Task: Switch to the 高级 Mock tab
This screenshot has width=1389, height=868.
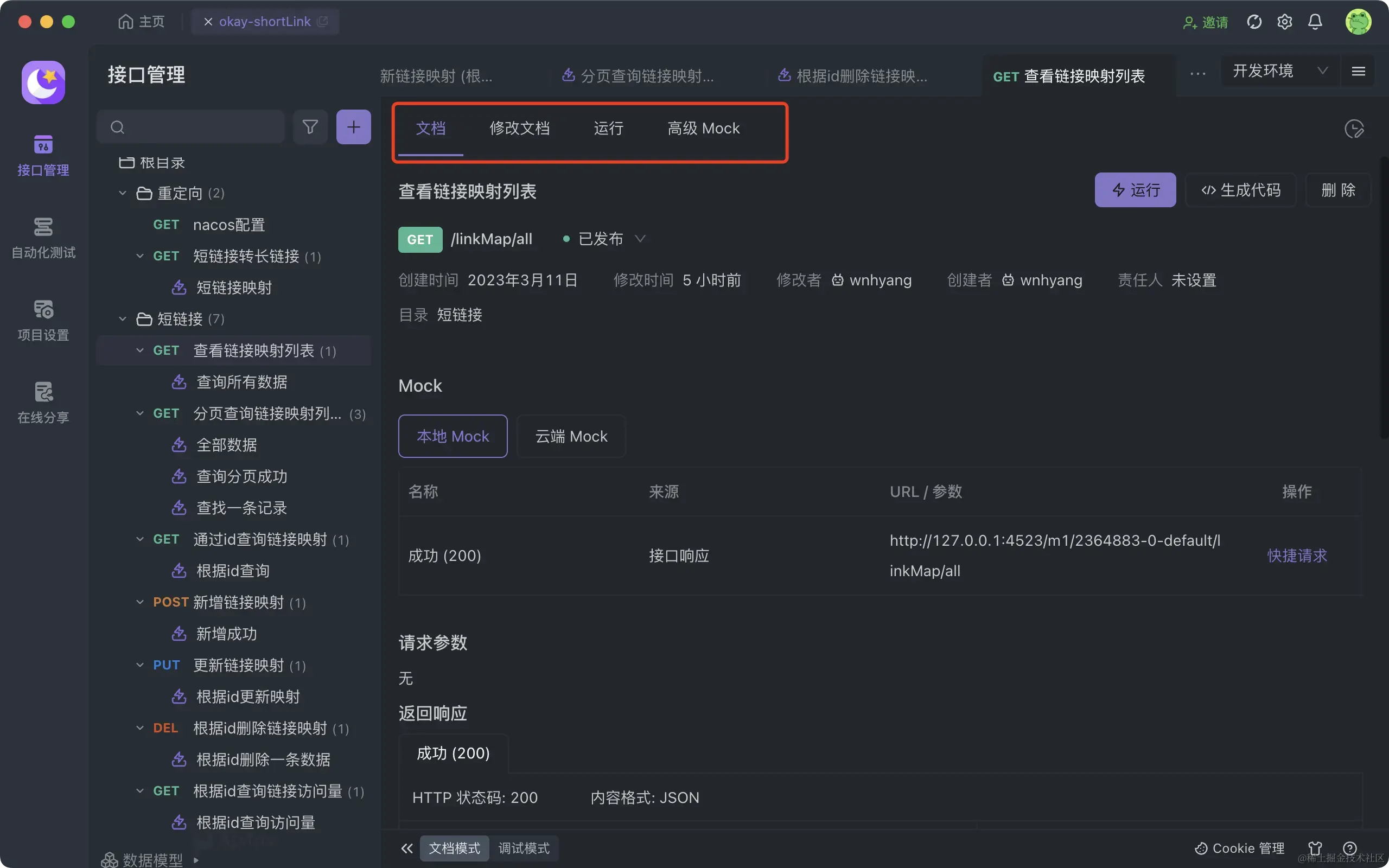Action: point(704,128)
